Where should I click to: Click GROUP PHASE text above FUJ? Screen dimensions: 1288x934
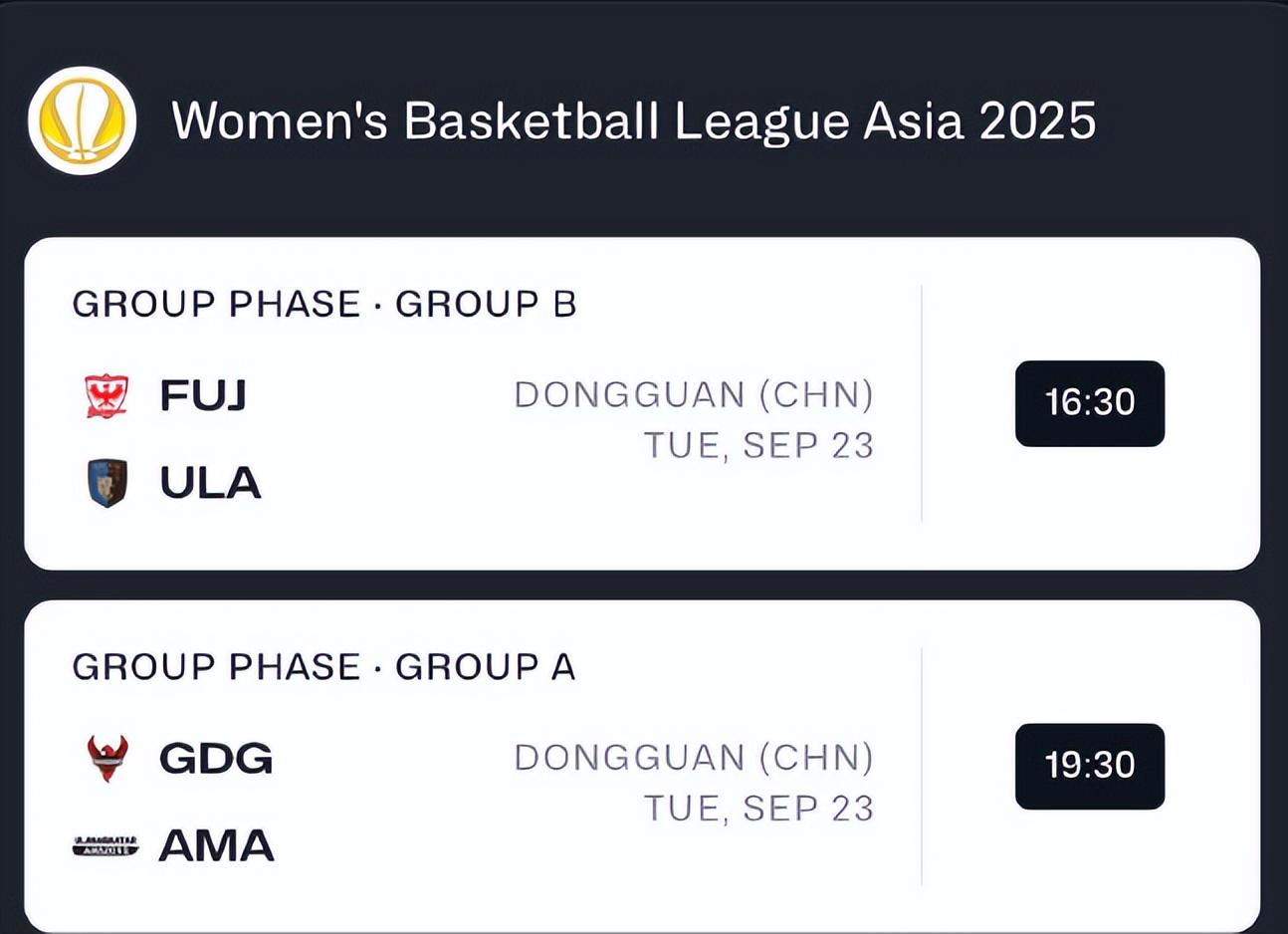pyautogui.click(x=216, y=305)
